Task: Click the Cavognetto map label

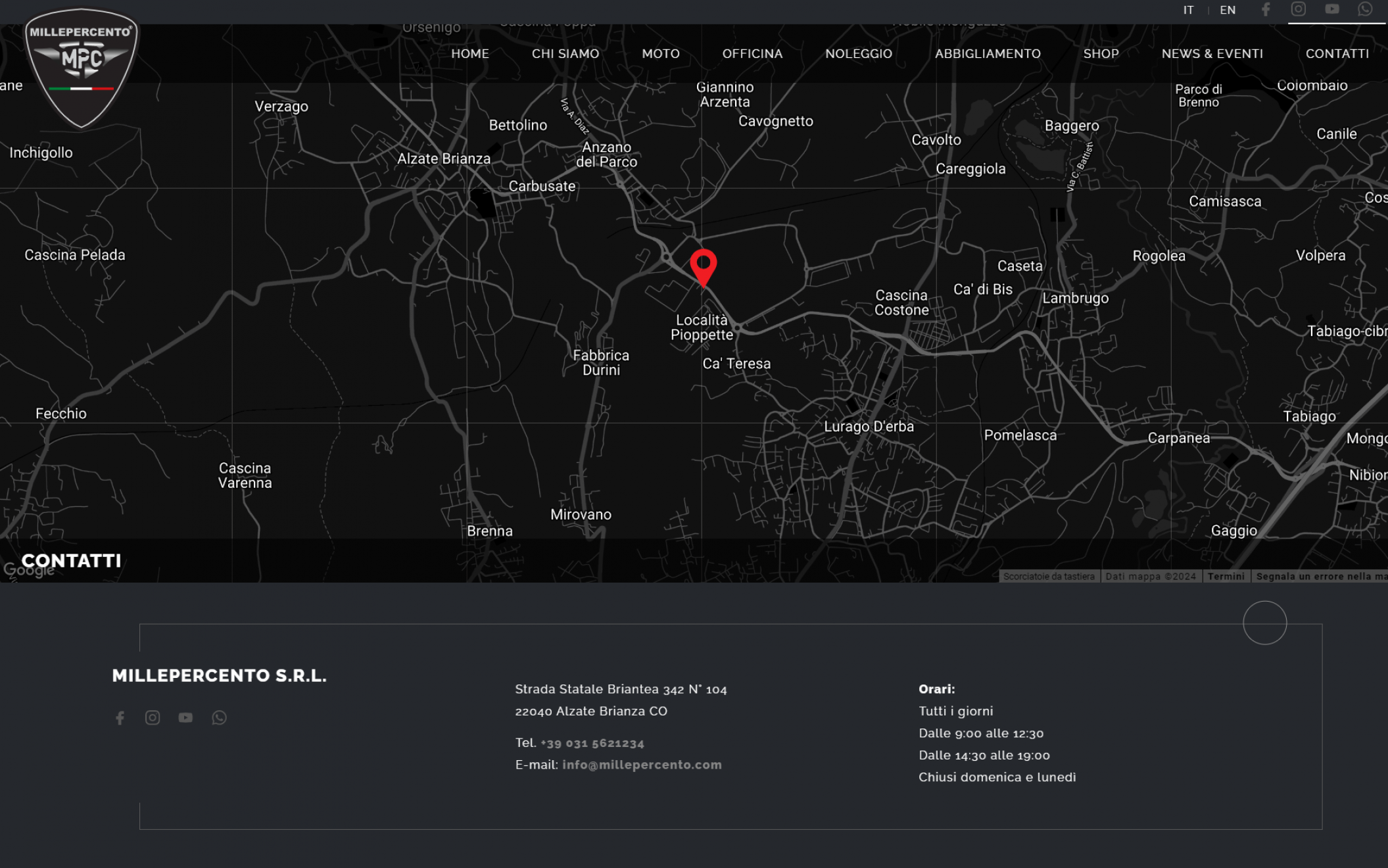Action: point(776,122)
